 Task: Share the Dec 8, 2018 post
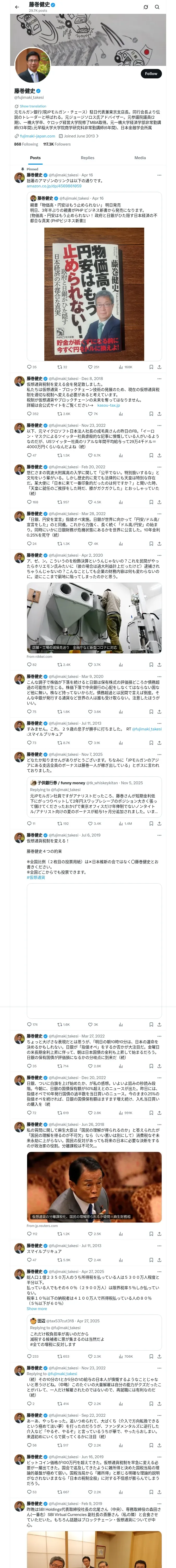tap(160, 413)
